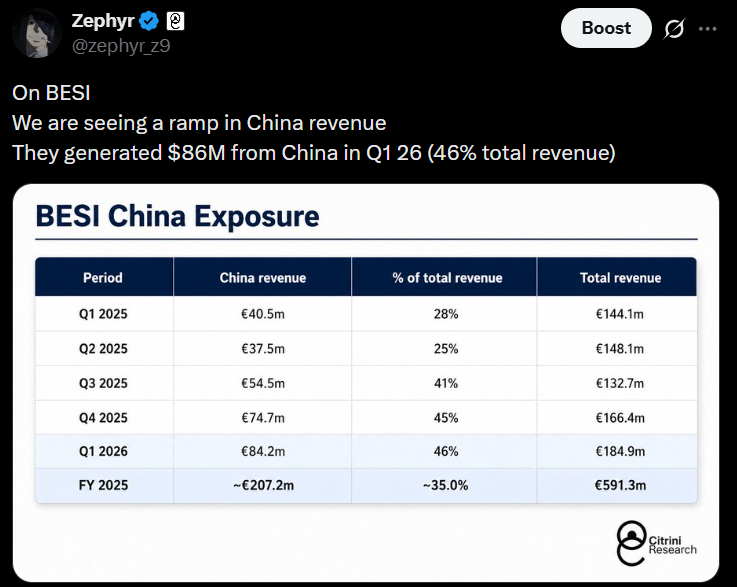Viewport: 737px width, 587px height.
Task: Select the Q4 2025 period cell
Action: coord(103,418)
